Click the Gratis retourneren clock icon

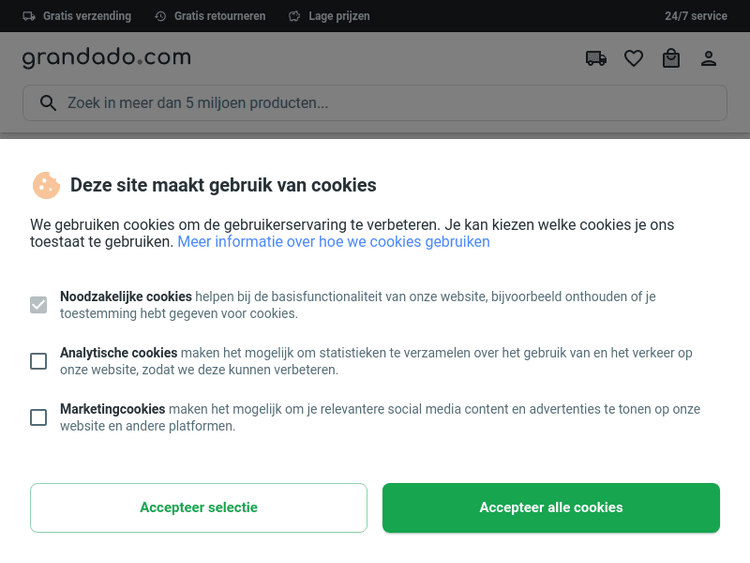(161, 16)
